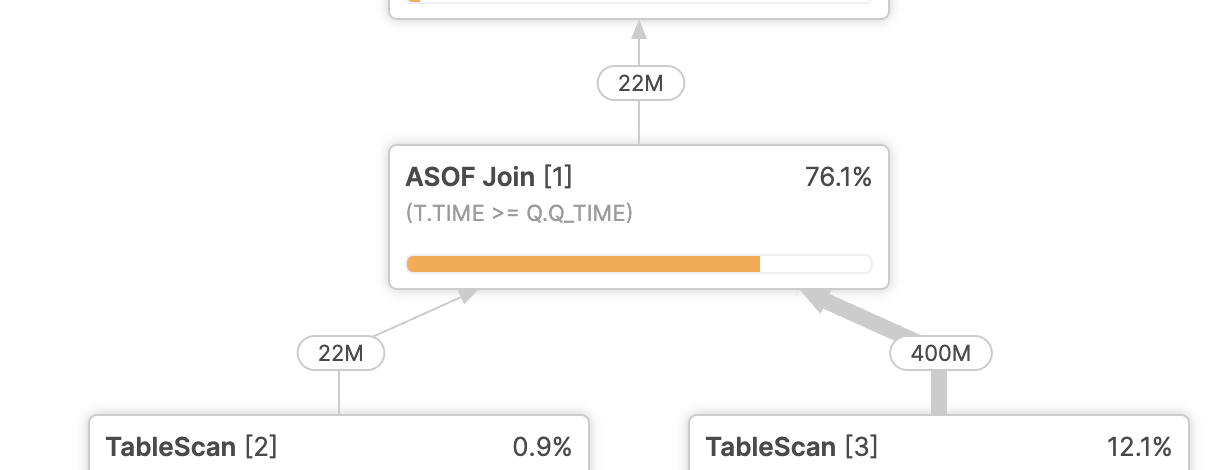This screenshot has width=1230, height=470.
Task: Click the thin arrowhead entering ASOF Join
Action: [466, 295]
